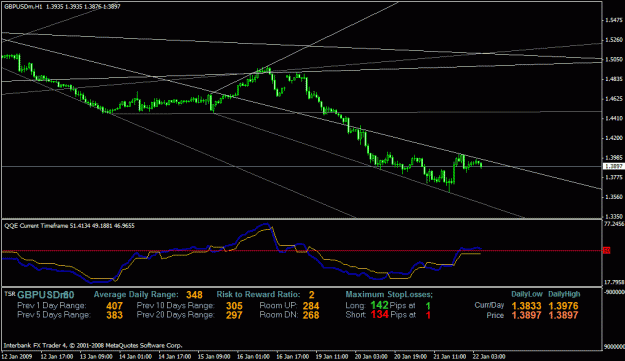
Task: Click the 20 Jan 19:00 time axis label
Action: pos(411,356)
